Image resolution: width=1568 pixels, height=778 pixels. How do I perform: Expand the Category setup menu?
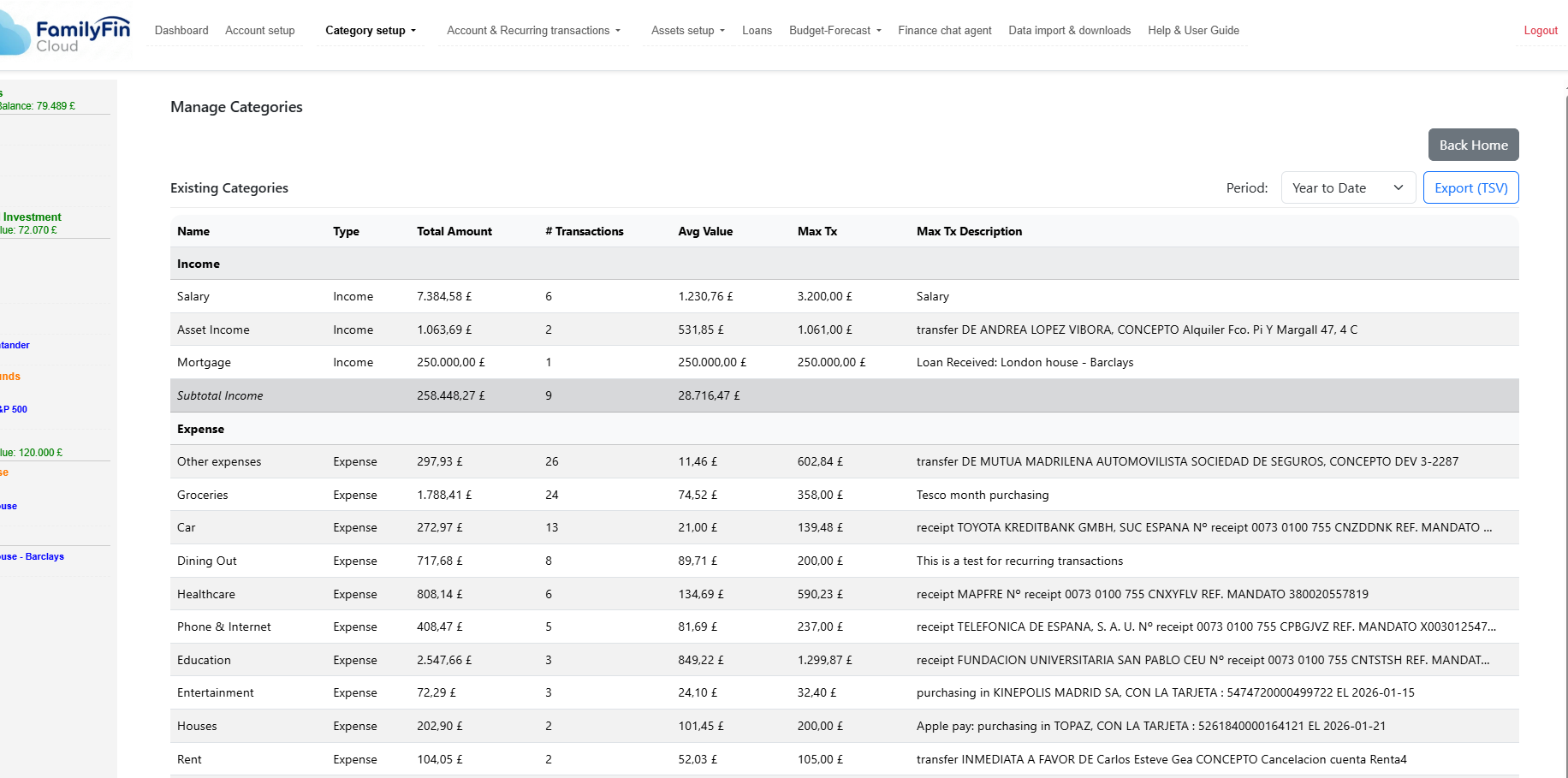[371, 30]
